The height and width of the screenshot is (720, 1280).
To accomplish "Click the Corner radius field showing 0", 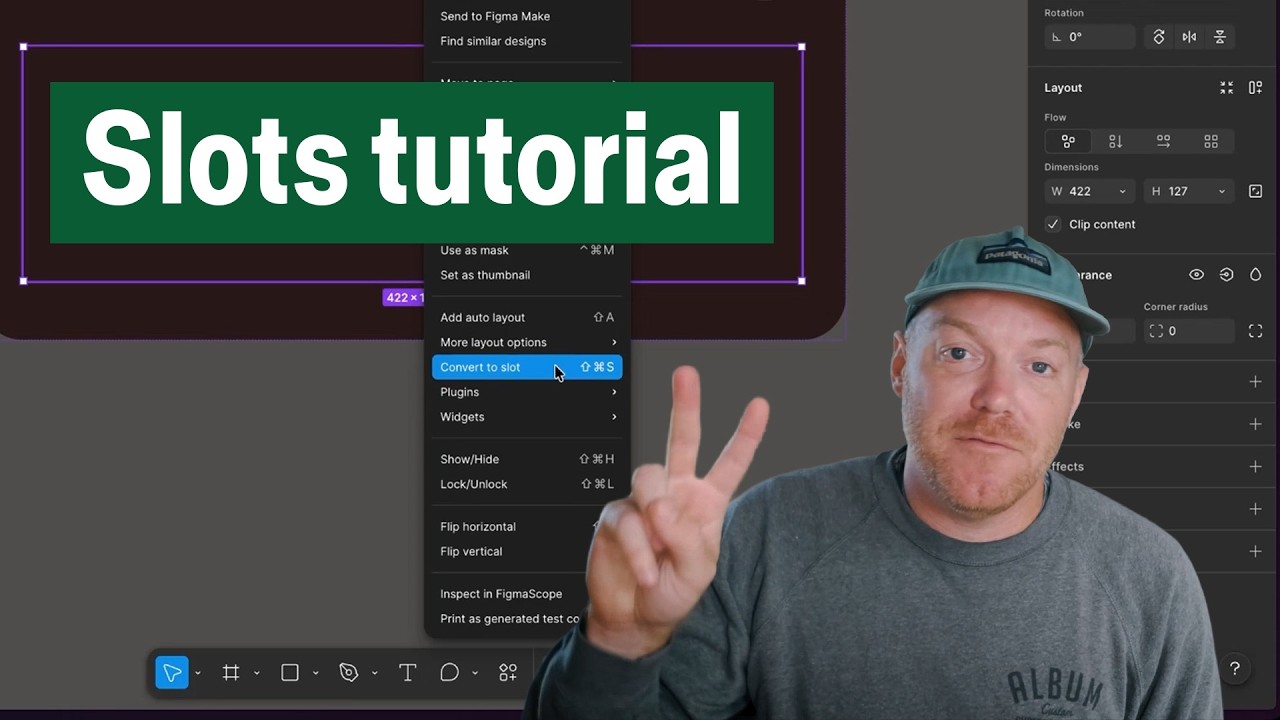I will pos(1189,331).
